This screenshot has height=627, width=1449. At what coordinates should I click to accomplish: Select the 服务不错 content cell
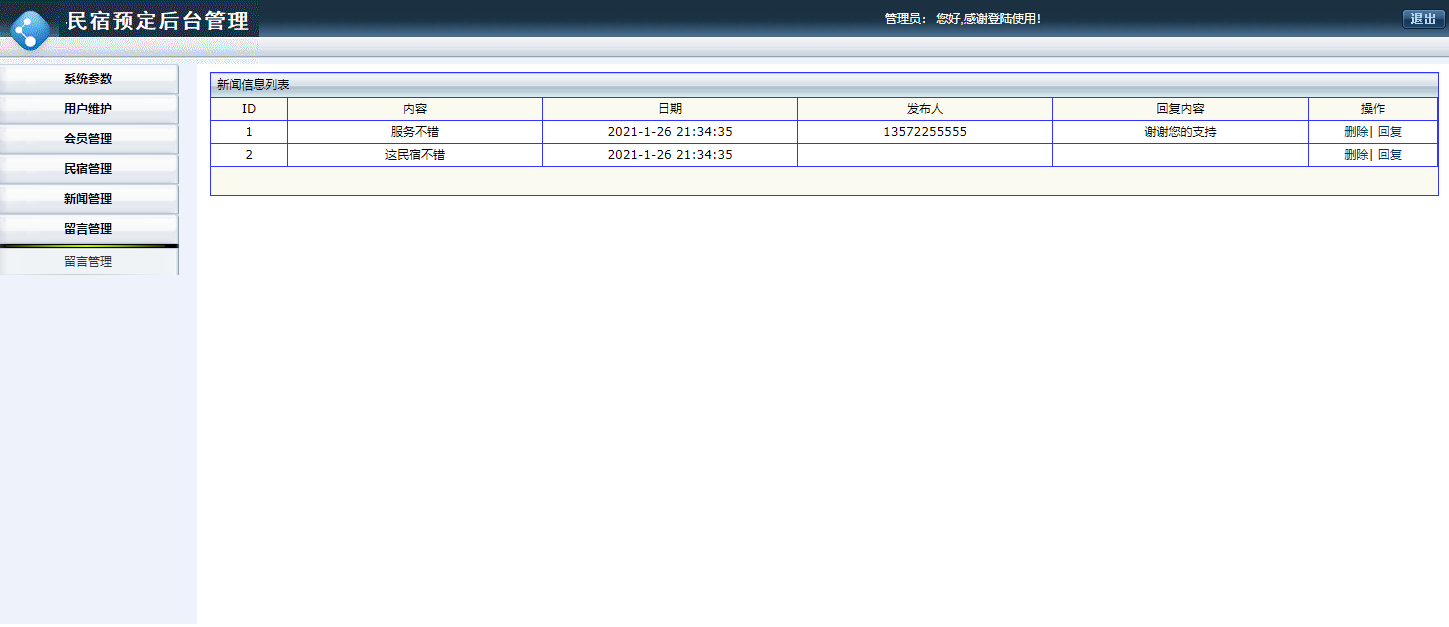click(415, 132)
